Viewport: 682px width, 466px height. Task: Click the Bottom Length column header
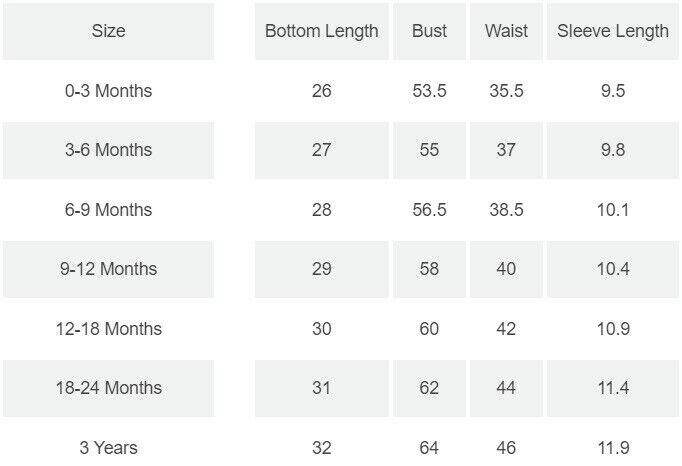click(321, 31)
